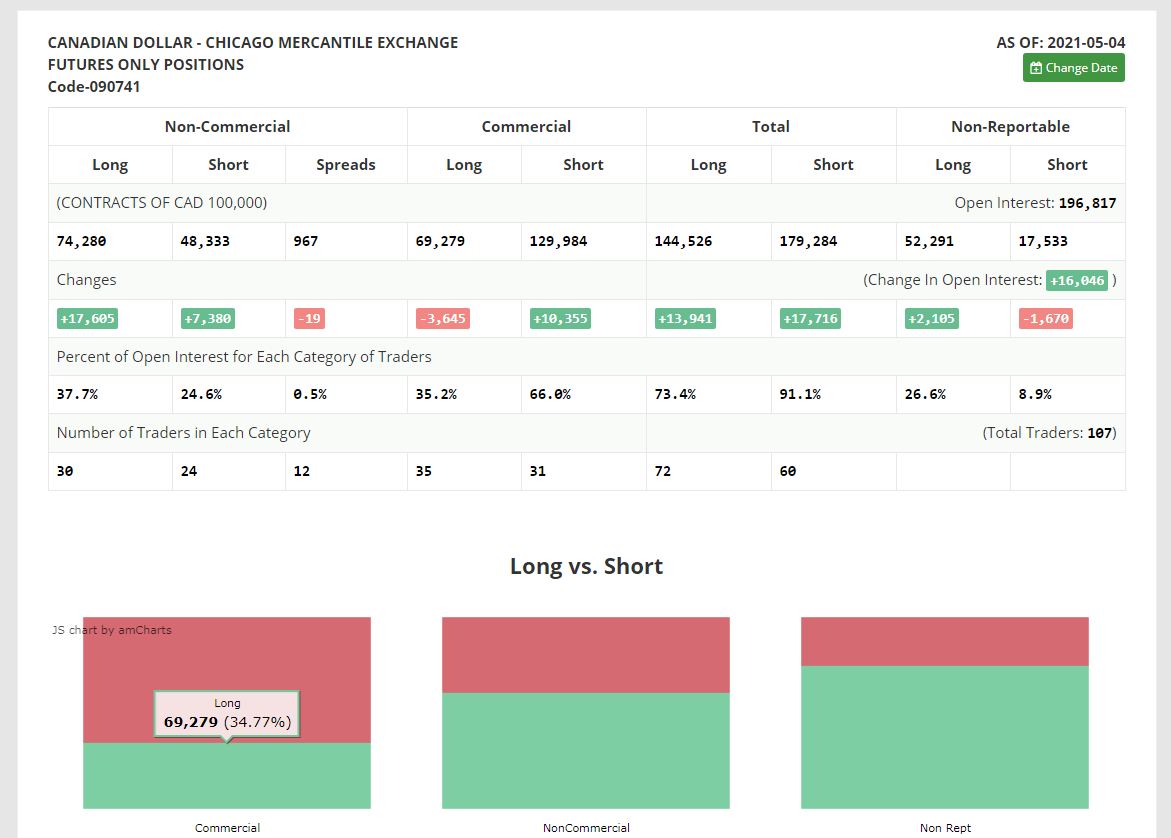
Task: Click the calendar icon in Change Date
Action: point(1036,68)
